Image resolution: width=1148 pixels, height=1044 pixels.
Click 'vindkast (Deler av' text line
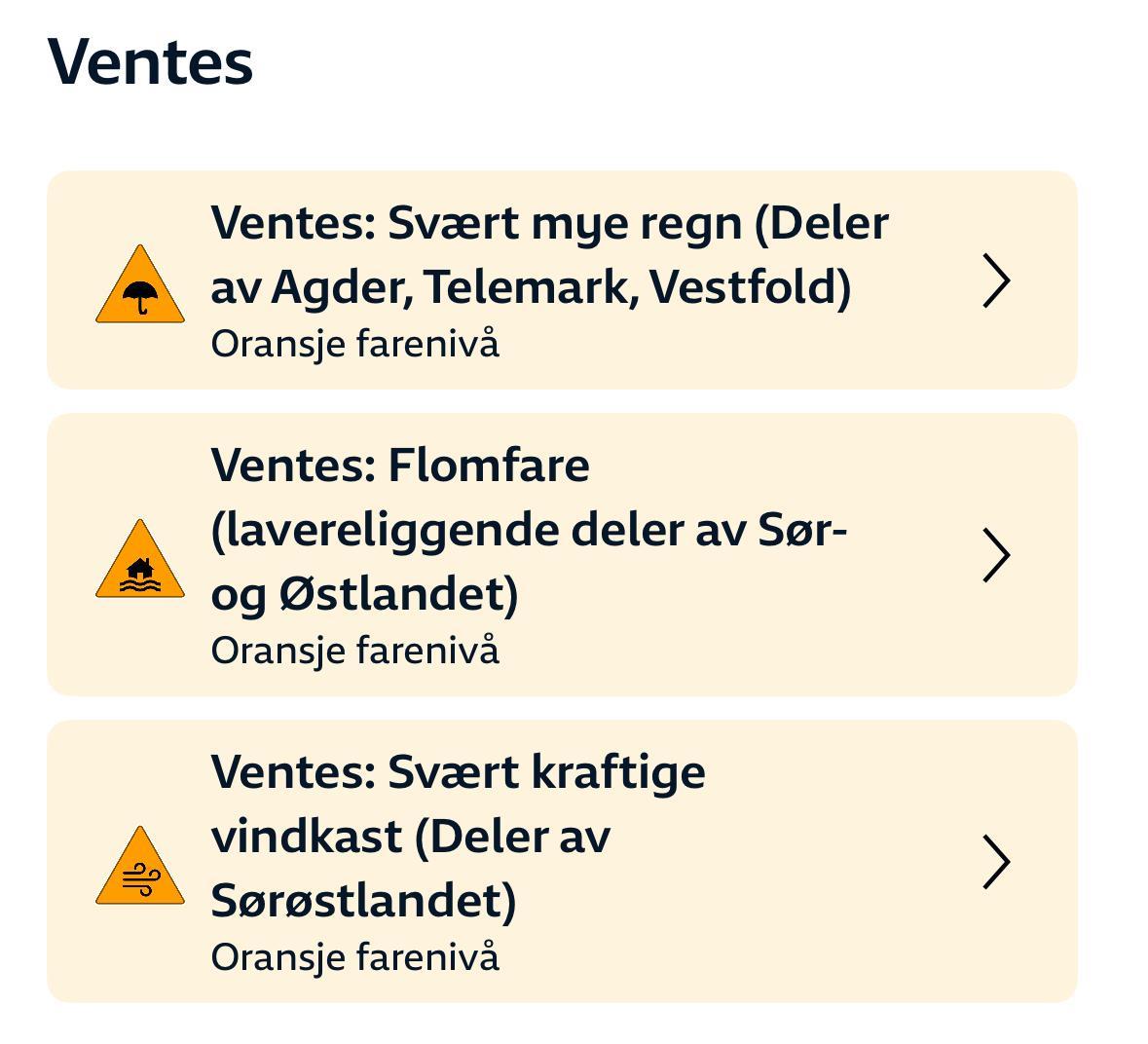410,837
